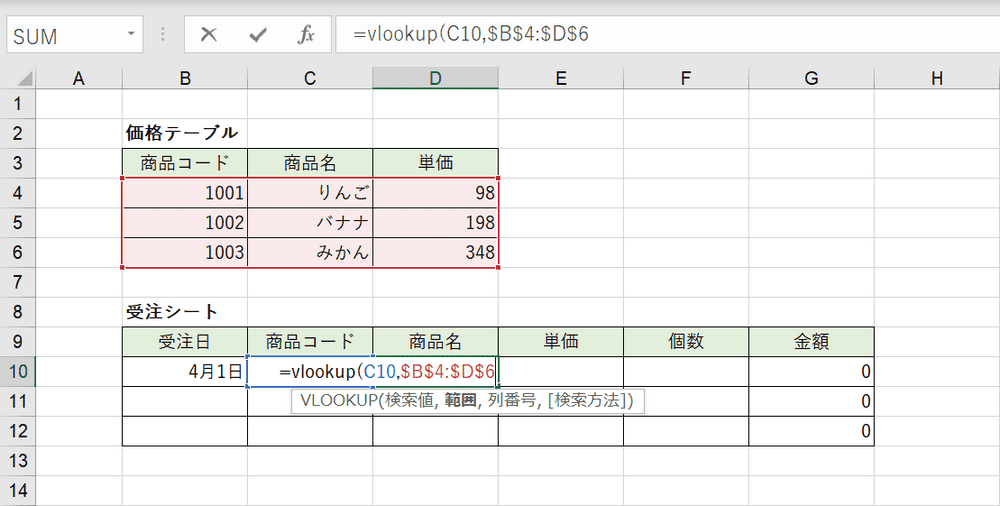Click the 単価 header in row 9
Screen dimensions: 1000x506
coord(561,342)
